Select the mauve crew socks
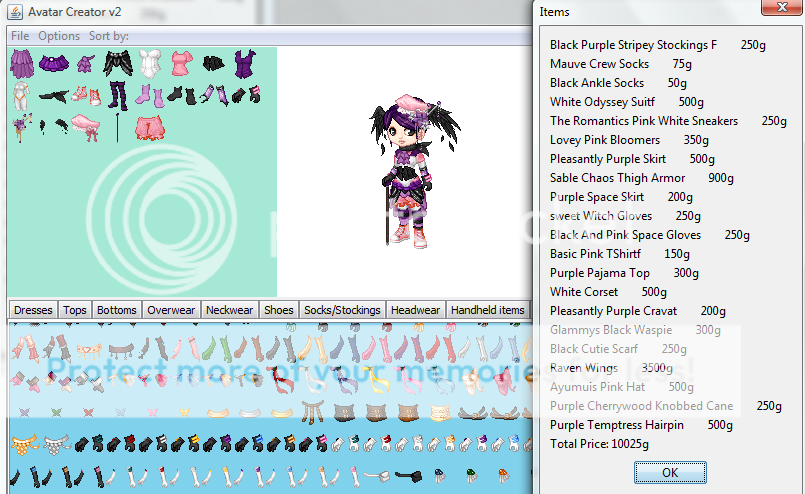 click(x=147, y=97)
